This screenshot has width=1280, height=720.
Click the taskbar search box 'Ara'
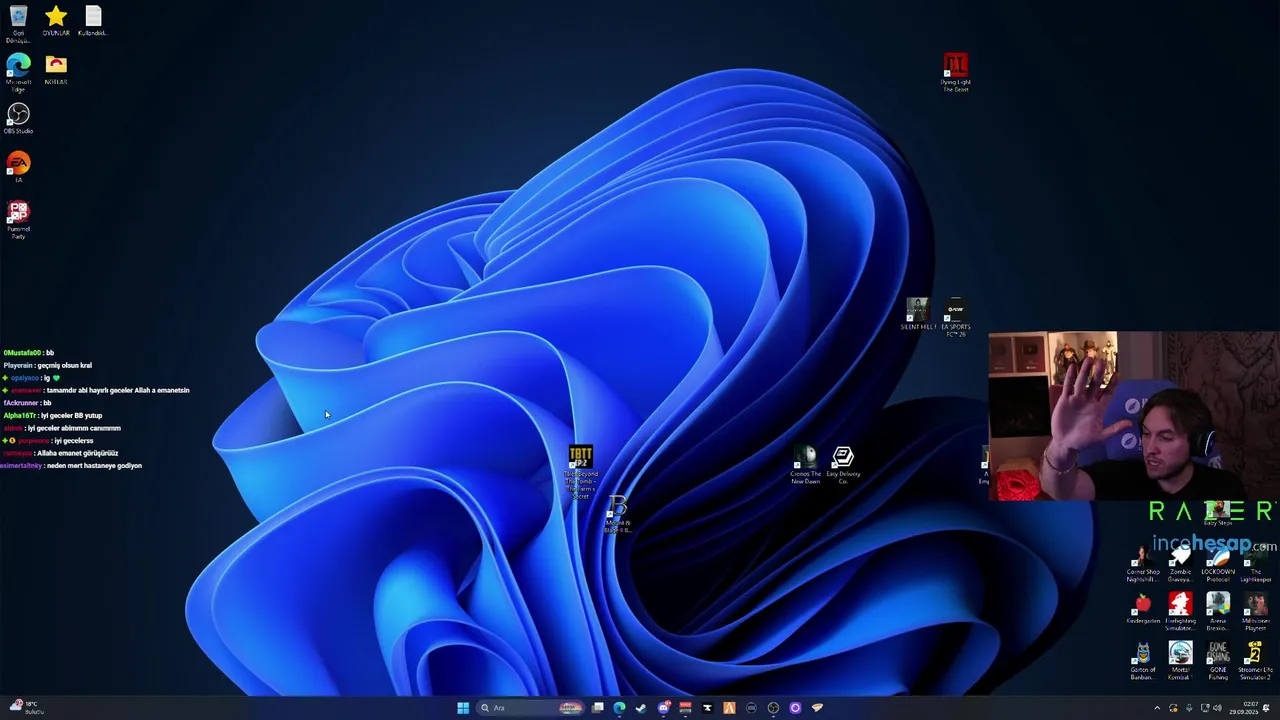531,708
